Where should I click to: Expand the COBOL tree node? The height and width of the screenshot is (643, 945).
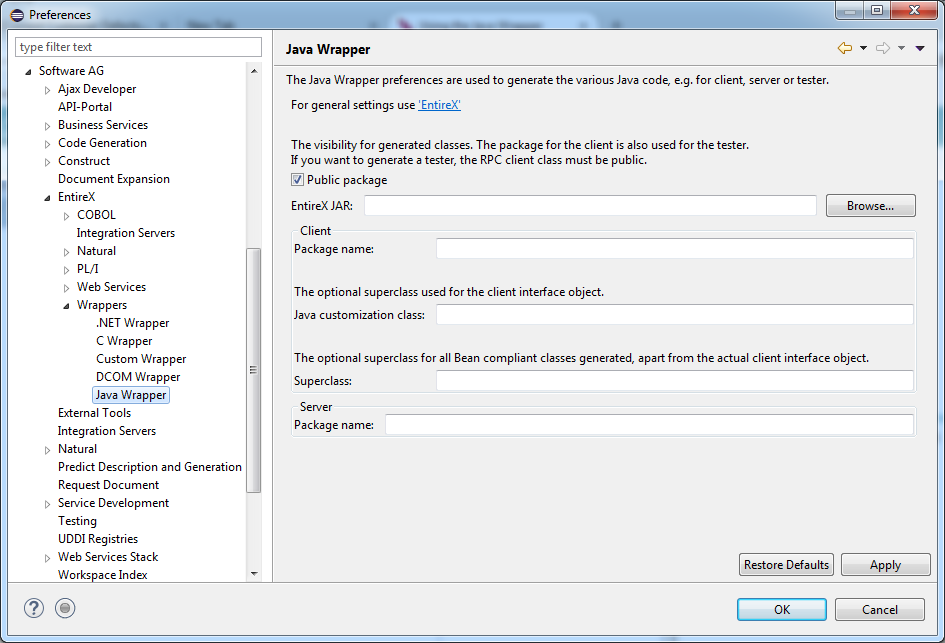[66, 216]
